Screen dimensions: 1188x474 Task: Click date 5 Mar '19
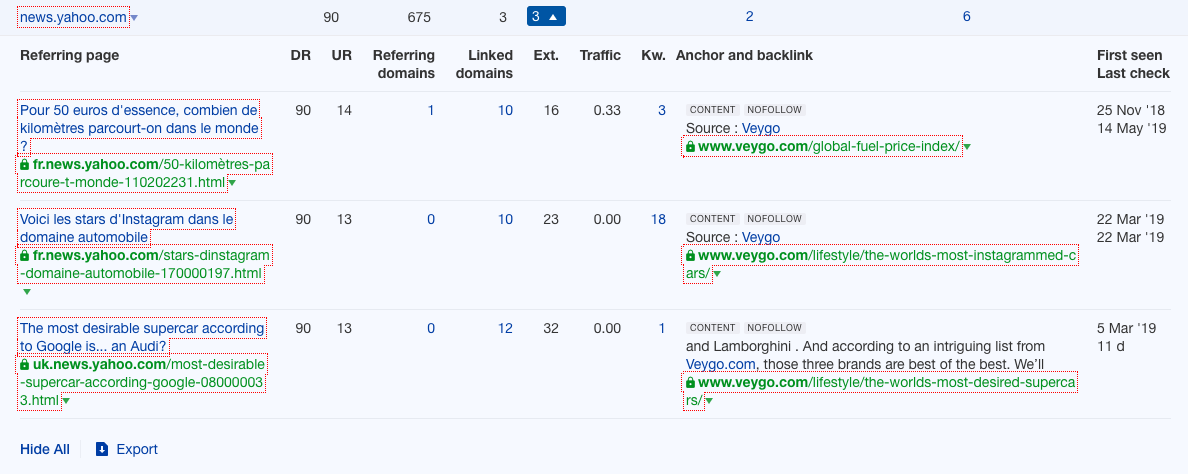click(x=1127, y=329)
